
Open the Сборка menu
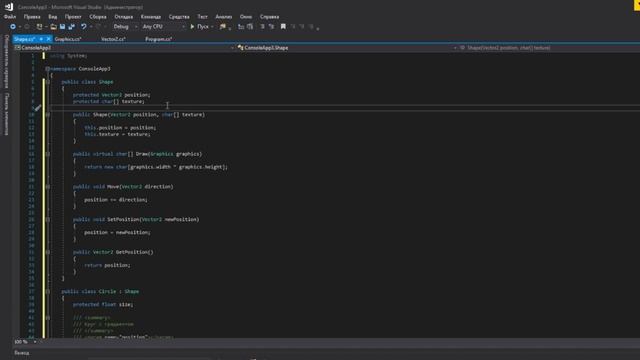tap(98, 17)
